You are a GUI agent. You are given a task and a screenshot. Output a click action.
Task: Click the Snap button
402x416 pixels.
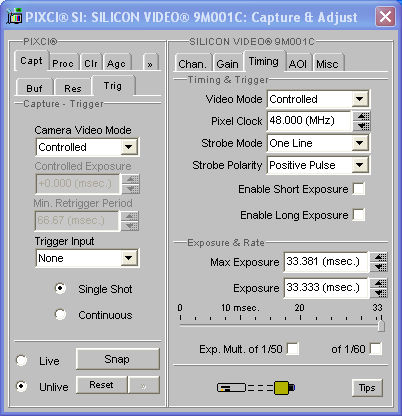click(117, 359)
